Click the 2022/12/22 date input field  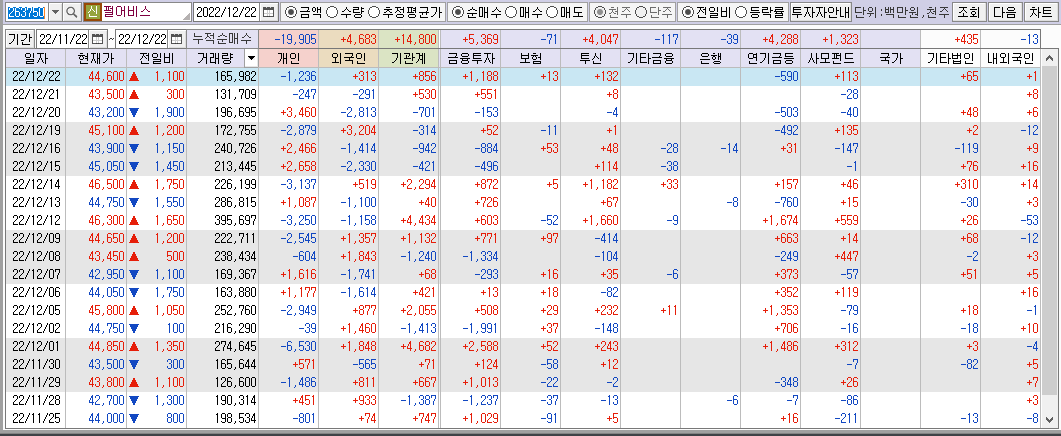pyautogui.click(x=227, y=12)
